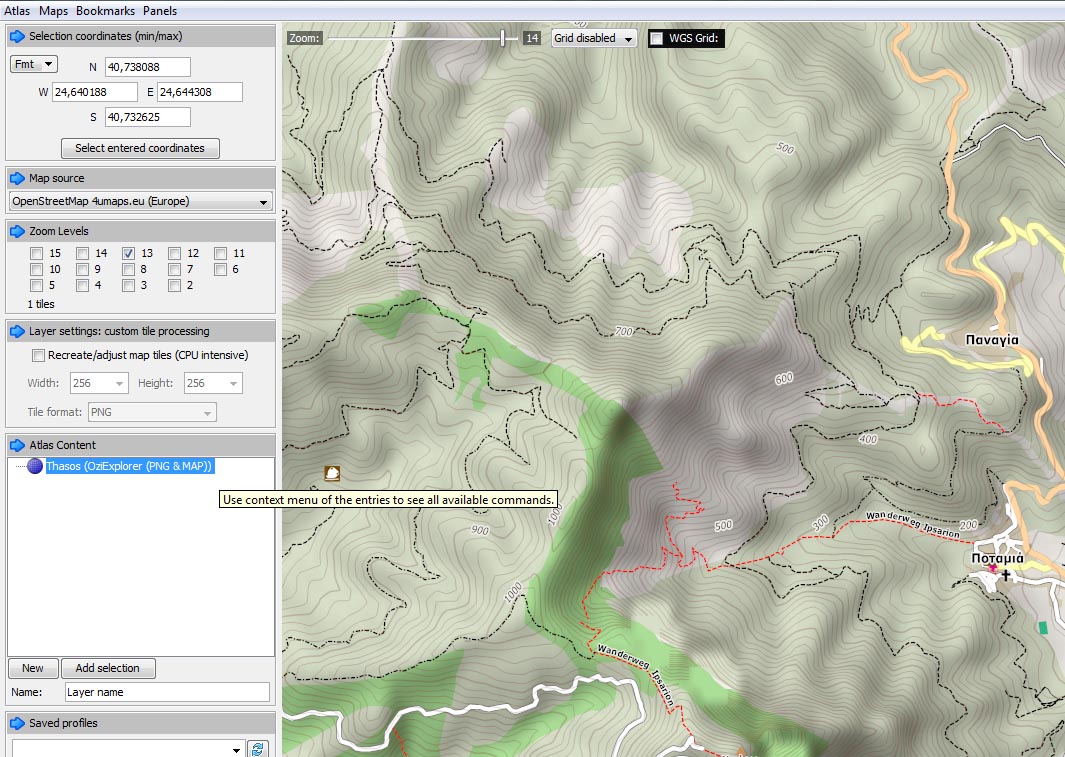The width and height of the screenshot is (1065, 757).
Task: Click the Saved profiles panel arrow icon
Action: click(x=17, y=724)
